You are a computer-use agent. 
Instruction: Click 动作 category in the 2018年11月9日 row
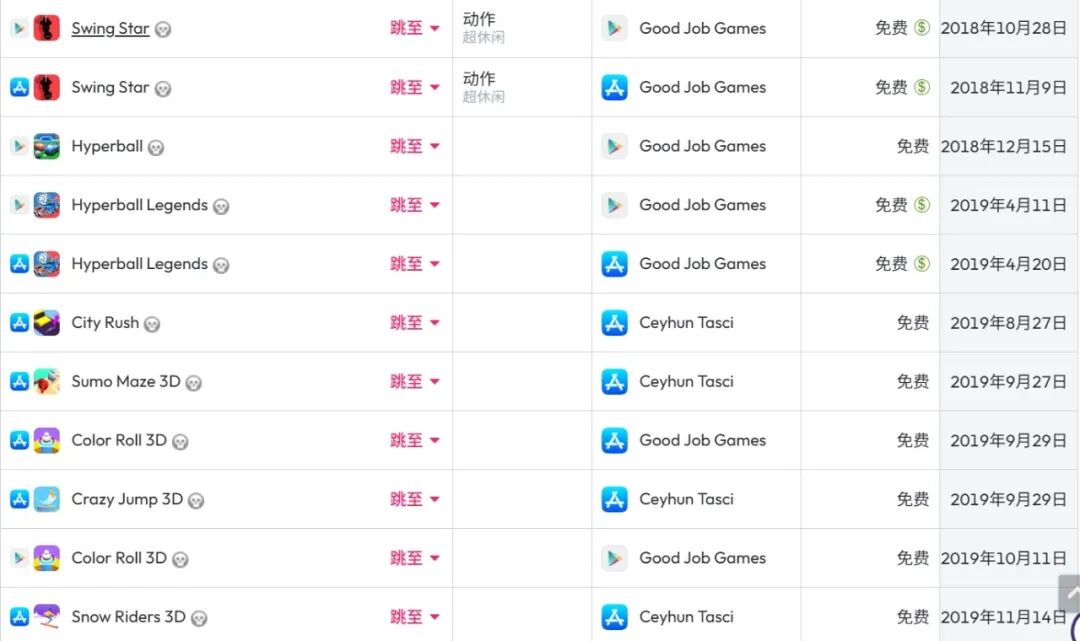(x=479, y=78)
